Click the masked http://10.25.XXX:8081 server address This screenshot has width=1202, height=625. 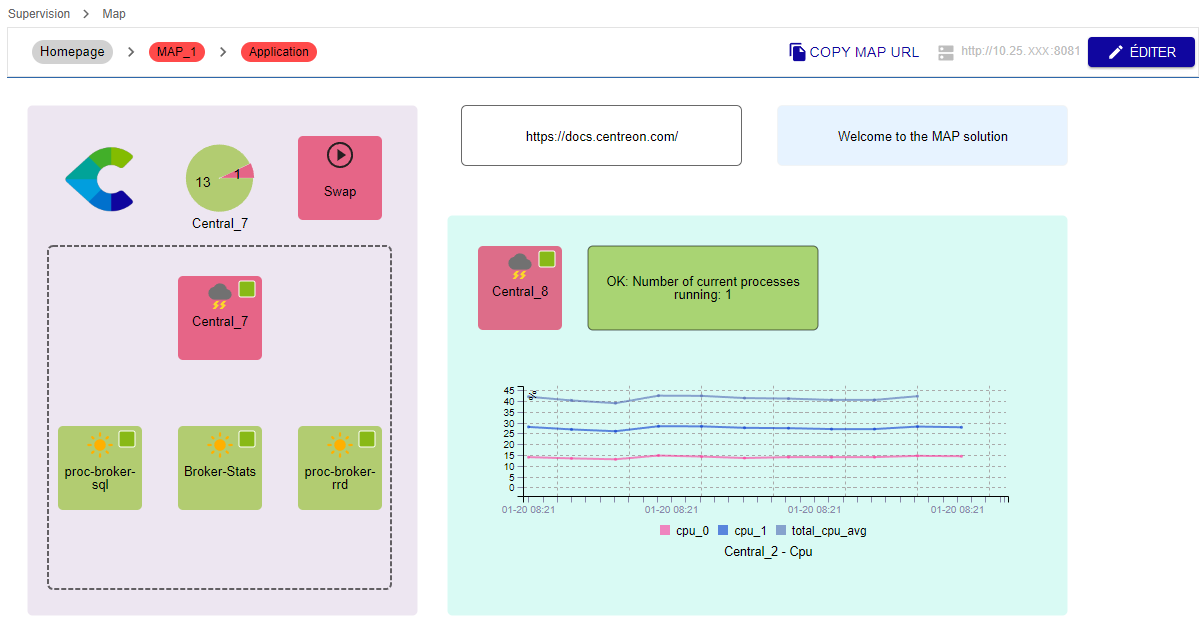click(x=1020, y=51)
